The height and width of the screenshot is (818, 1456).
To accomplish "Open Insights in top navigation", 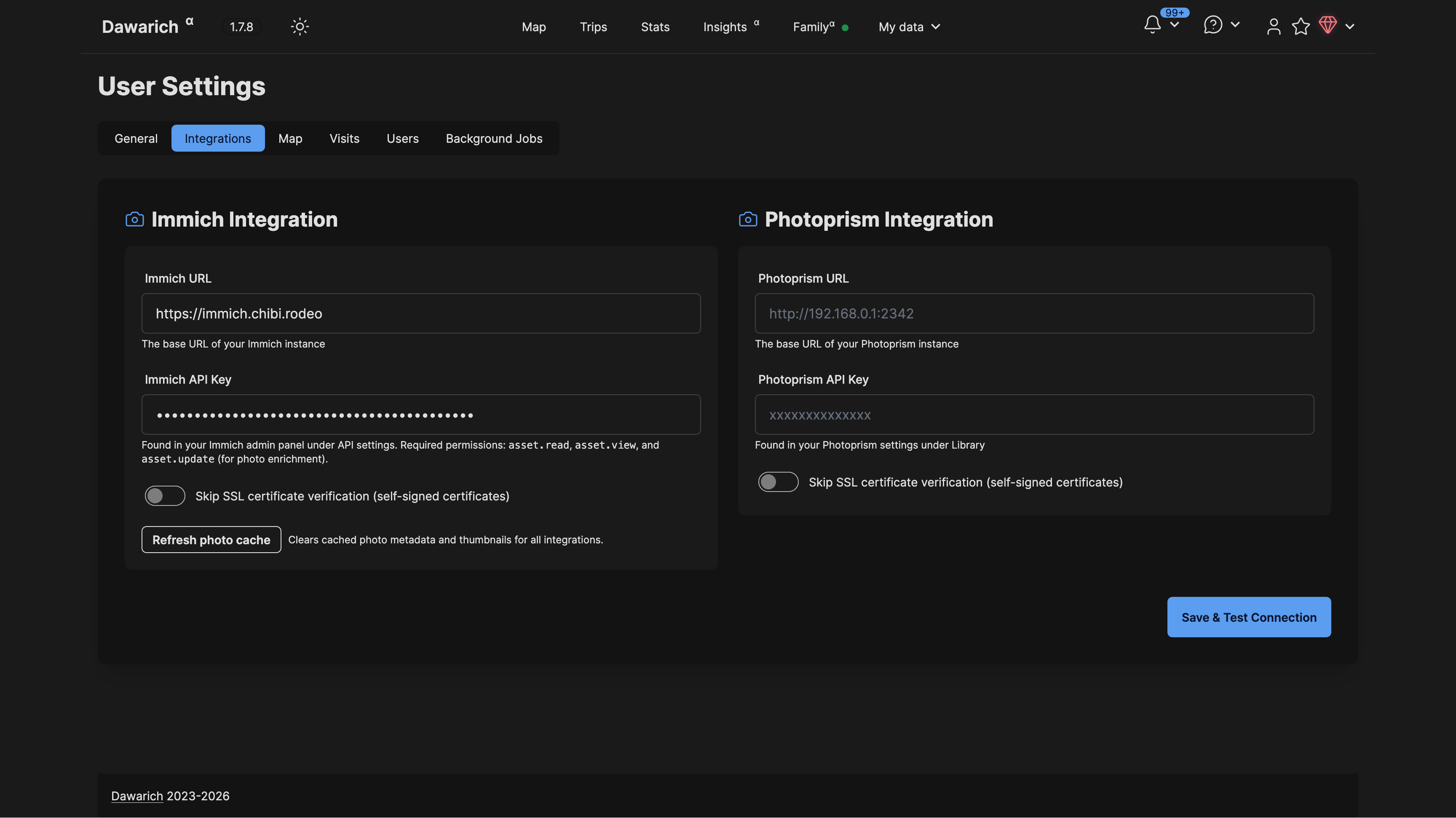I will point(731,27).
